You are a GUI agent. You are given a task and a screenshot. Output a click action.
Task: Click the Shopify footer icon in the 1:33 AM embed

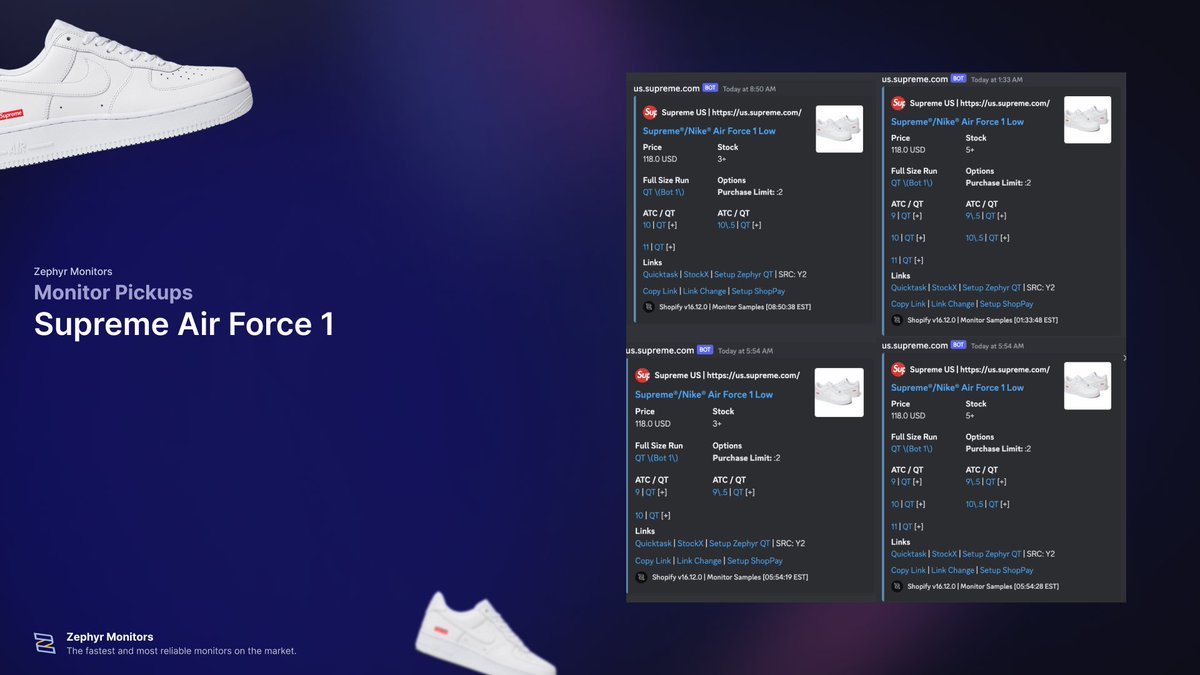tap(896, 320)
